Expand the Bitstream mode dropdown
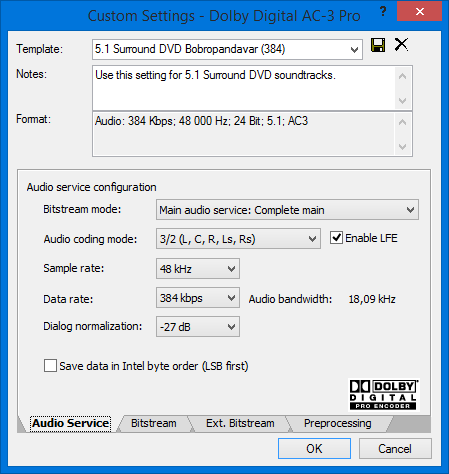The image size is (449, 474). (287, 210)
